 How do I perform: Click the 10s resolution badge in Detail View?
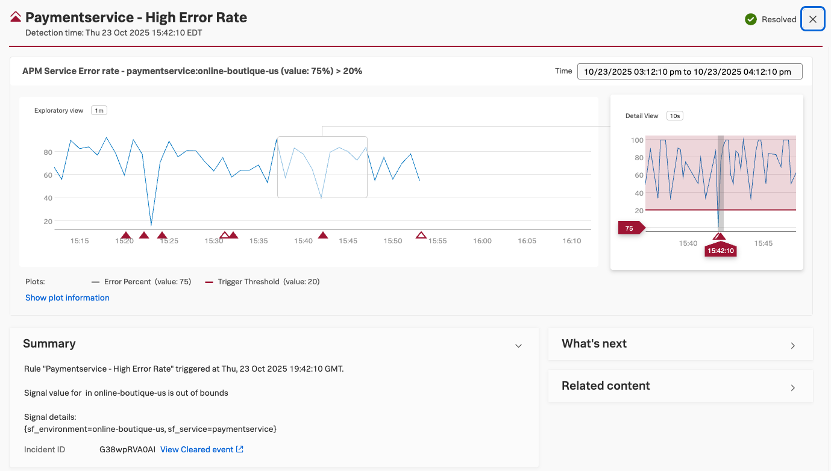pyautogui.click(x=675, y=116)
